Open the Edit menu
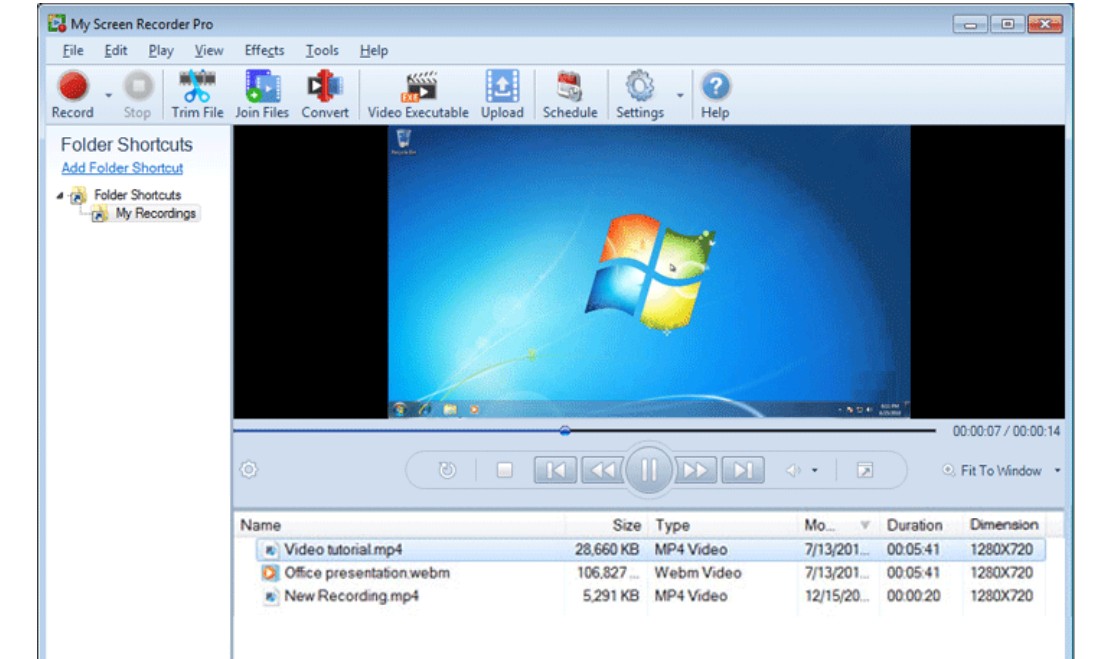Image resolution: width=1111 pixels, height=659 pixels. [x=115, y=50]
